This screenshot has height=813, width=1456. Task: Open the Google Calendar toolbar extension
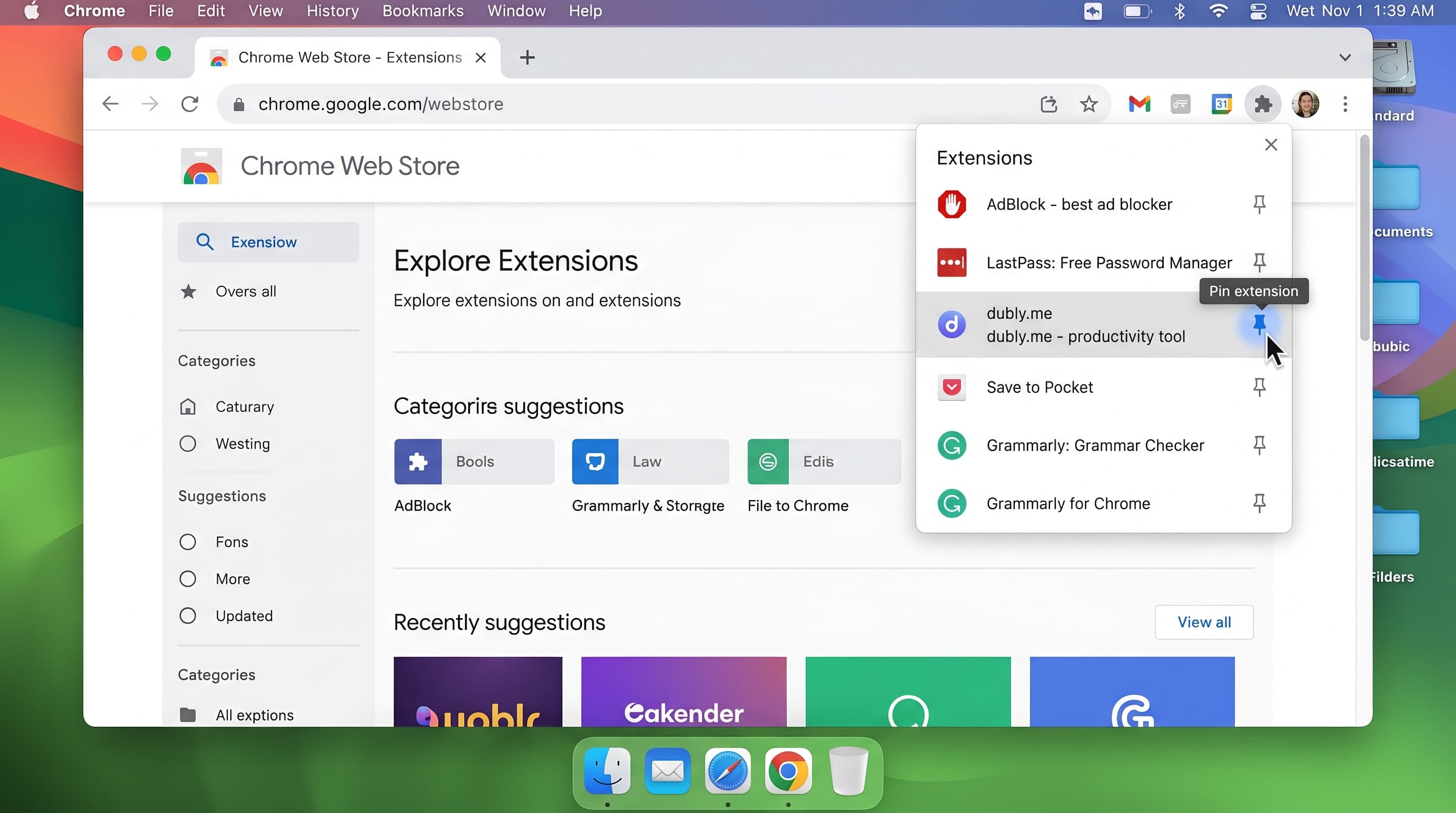(1222, 104)
